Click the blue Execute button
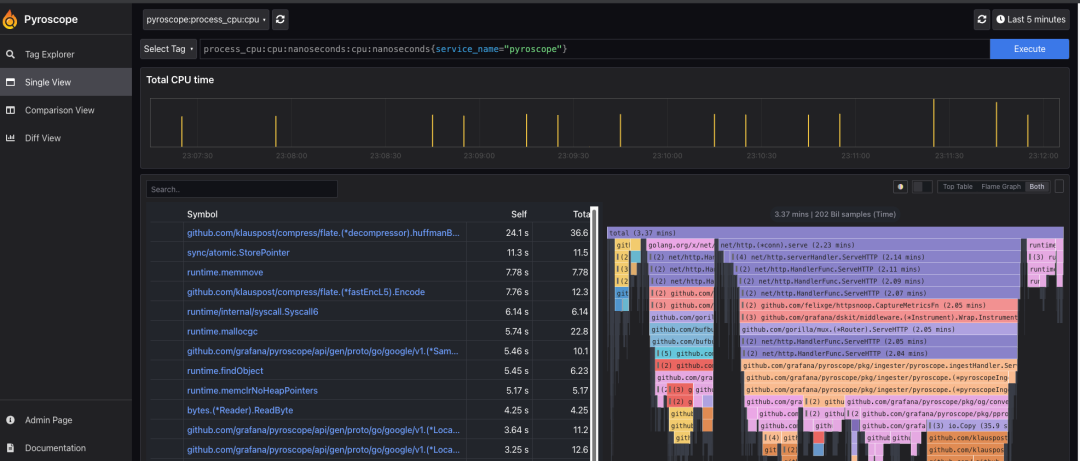Image resolution: width=1080 pixels, height=461 pixels. click(1029, 49)
